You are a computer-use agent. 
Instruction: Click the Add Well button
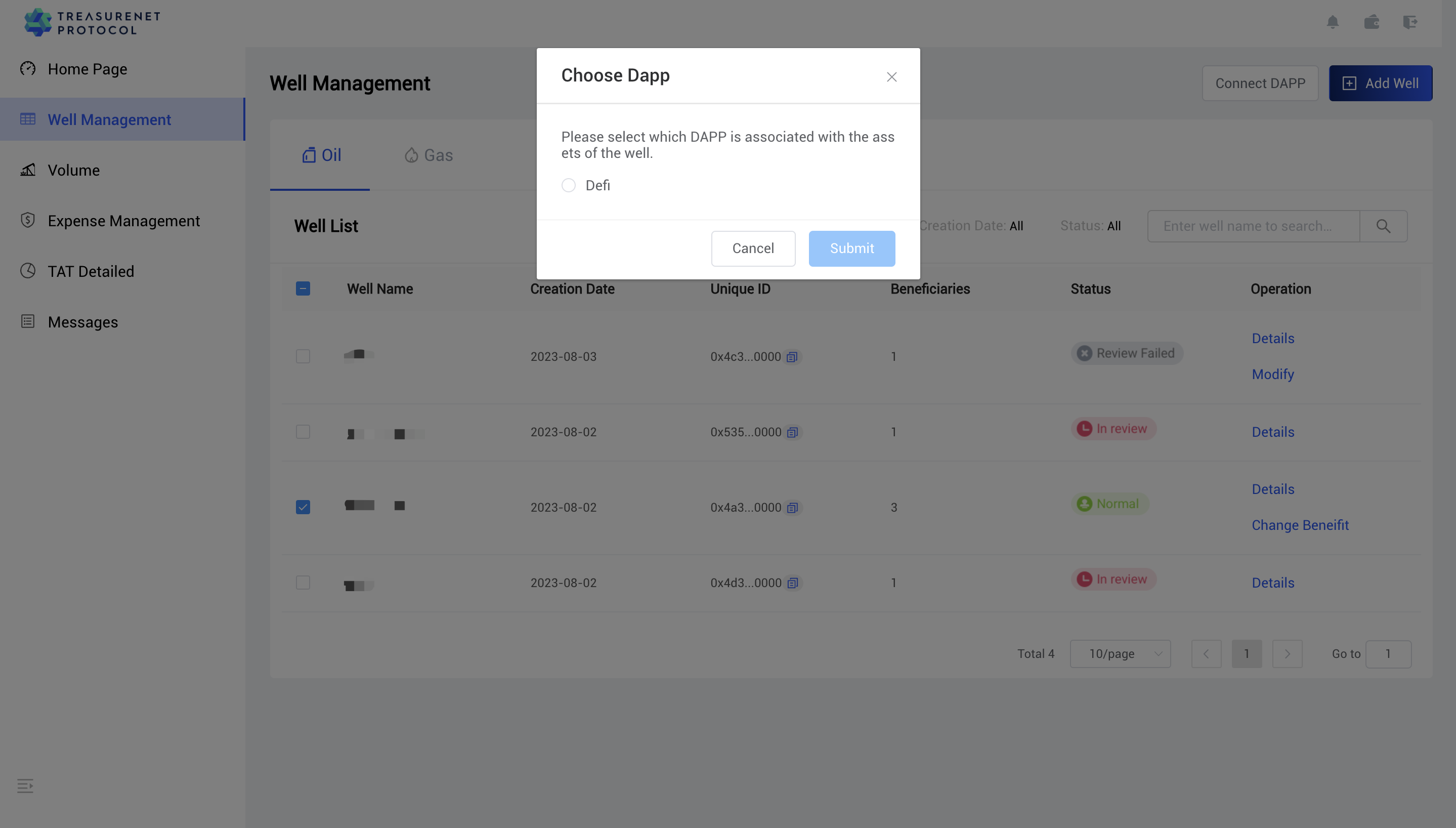point(1381,84)
